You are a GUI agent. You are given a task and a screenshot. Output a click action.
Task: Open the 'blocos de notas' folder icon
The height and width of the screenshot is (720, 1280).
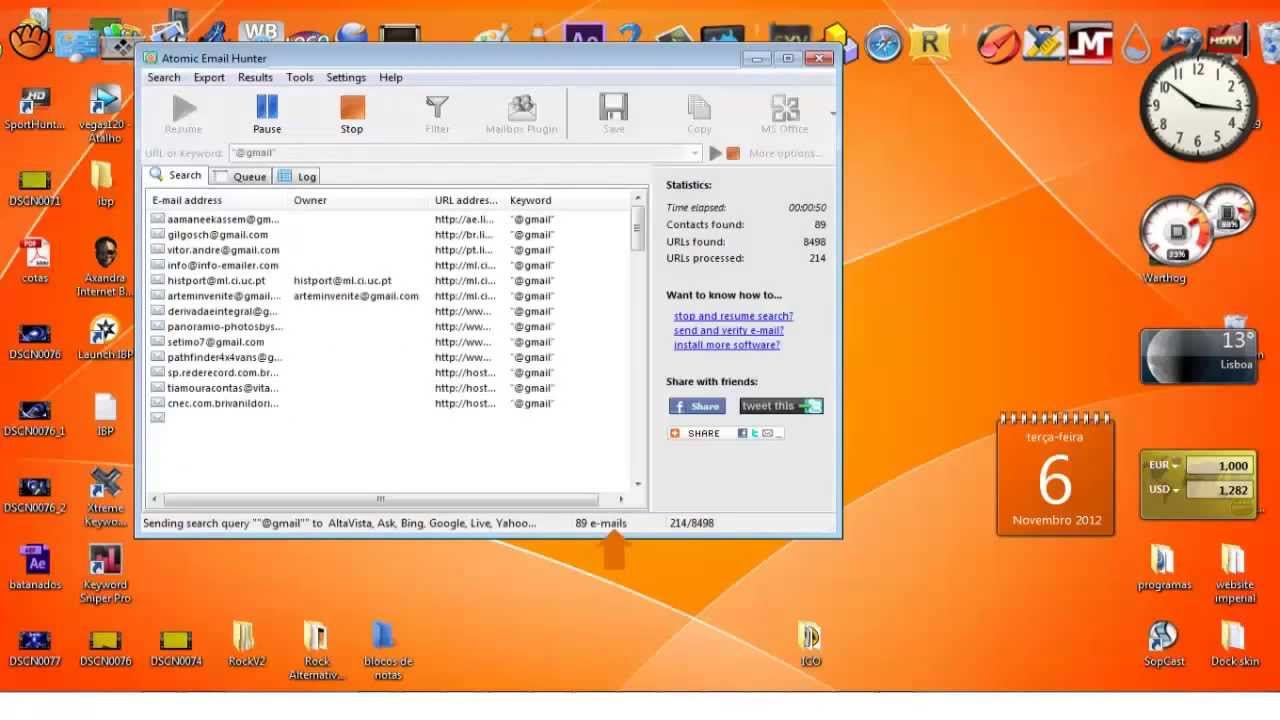tap(387, 651)
